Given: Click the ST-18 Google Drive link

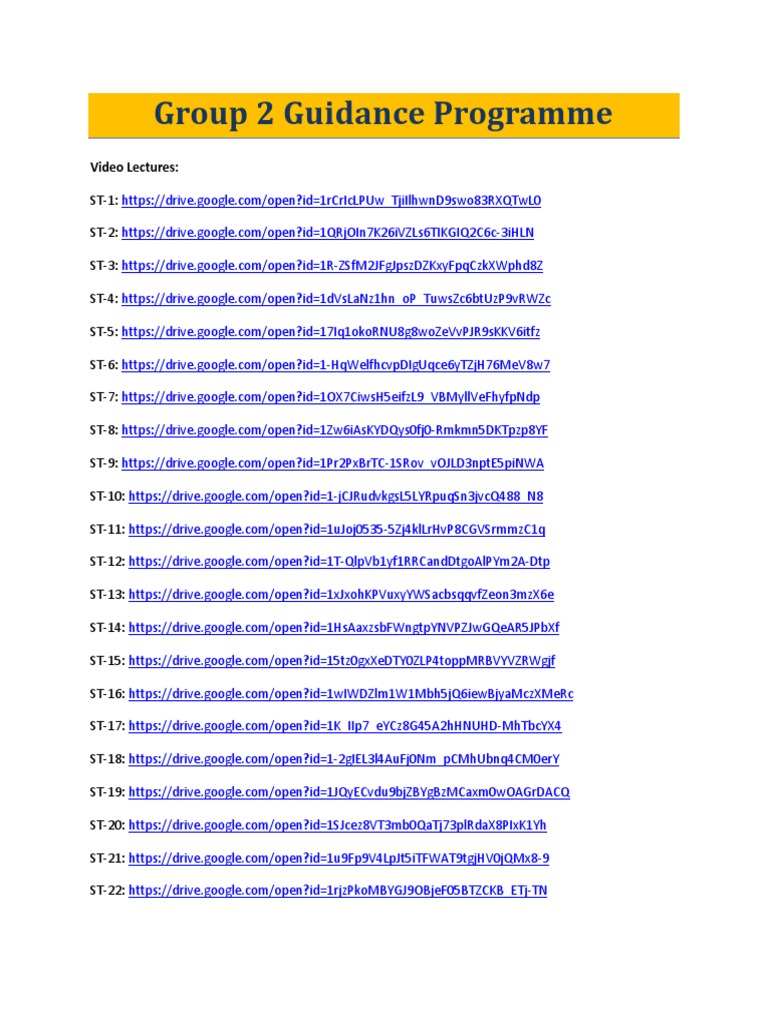Looking at the screenshot, I should click(x=344, y=760).
